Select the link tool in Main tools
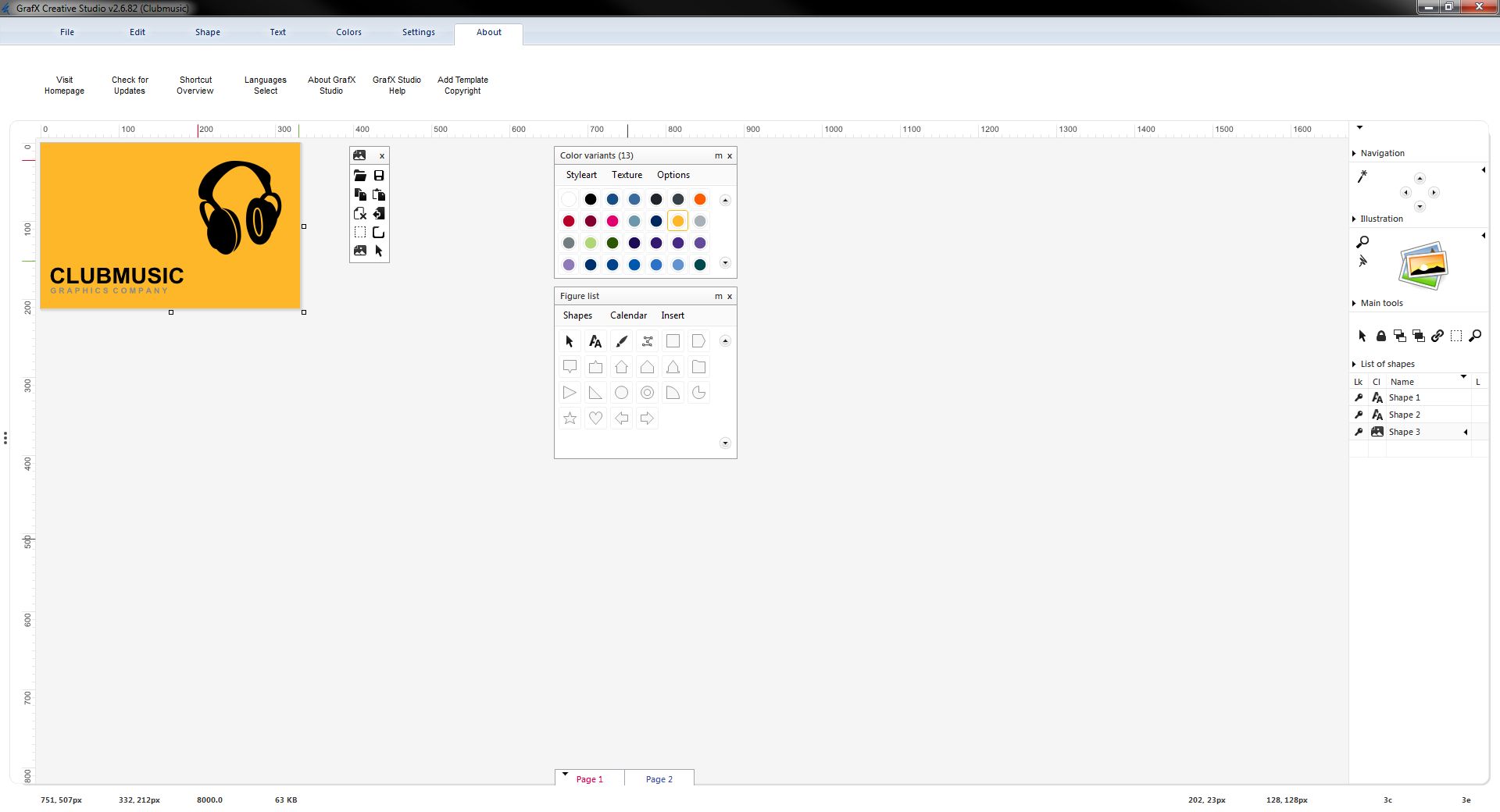The image size is (1500, 812). (1437, 336)
